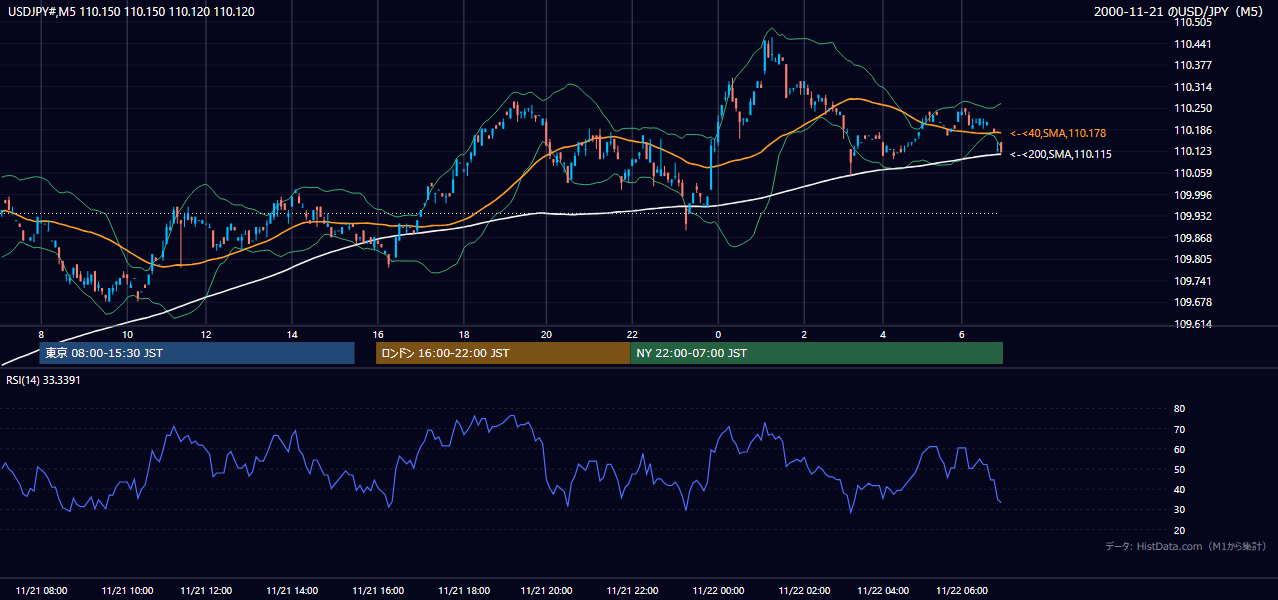Click RSI scale level 60
Screen dimensions: 1278x600
pyautogui.click(x=1179, y=449)
